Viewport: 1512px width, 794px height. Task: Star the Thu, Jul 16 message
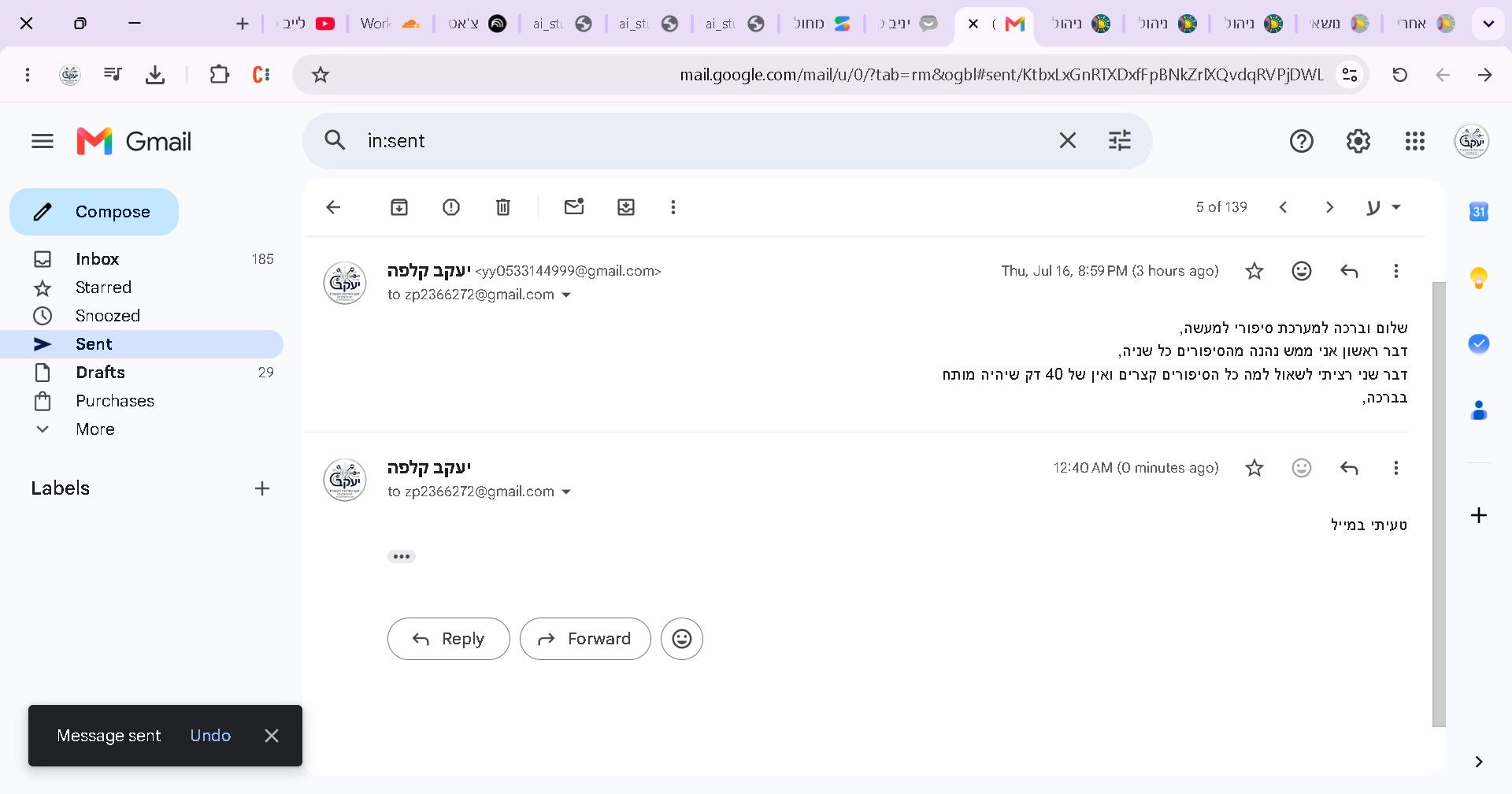click(x=1254, y=271)
